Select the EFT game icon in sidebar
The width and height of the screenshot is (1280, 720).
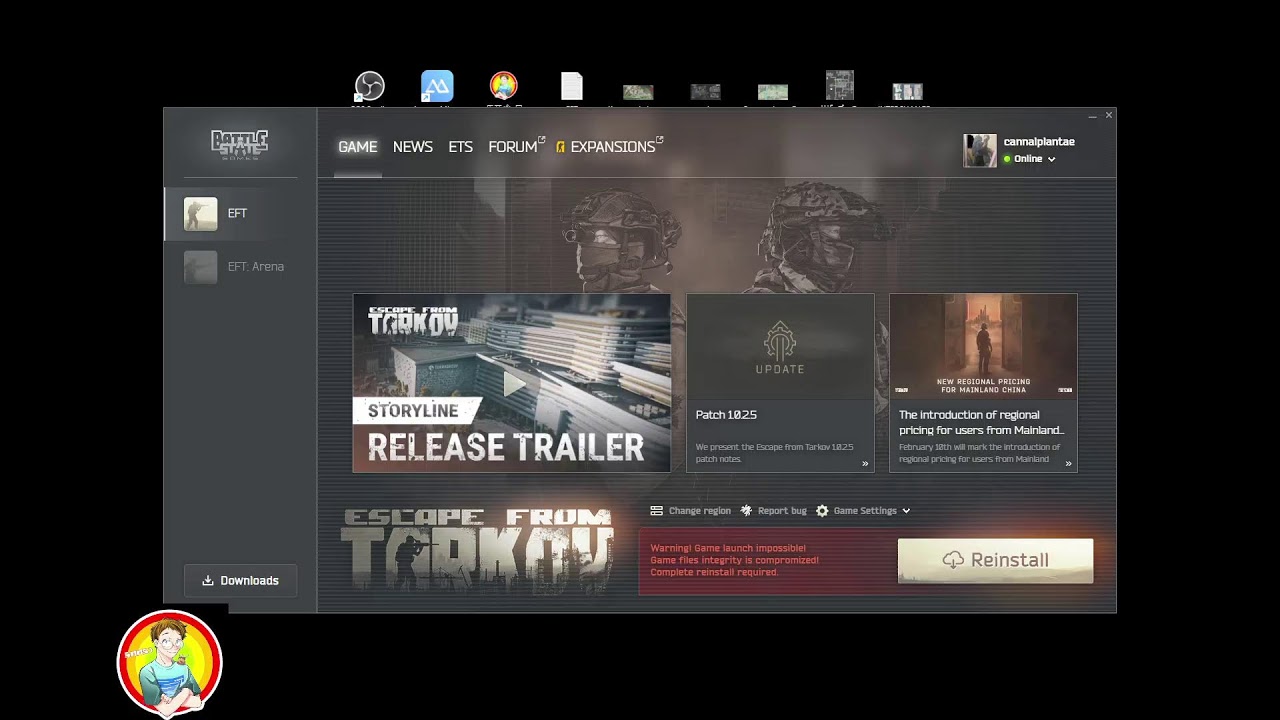[200, 214]
